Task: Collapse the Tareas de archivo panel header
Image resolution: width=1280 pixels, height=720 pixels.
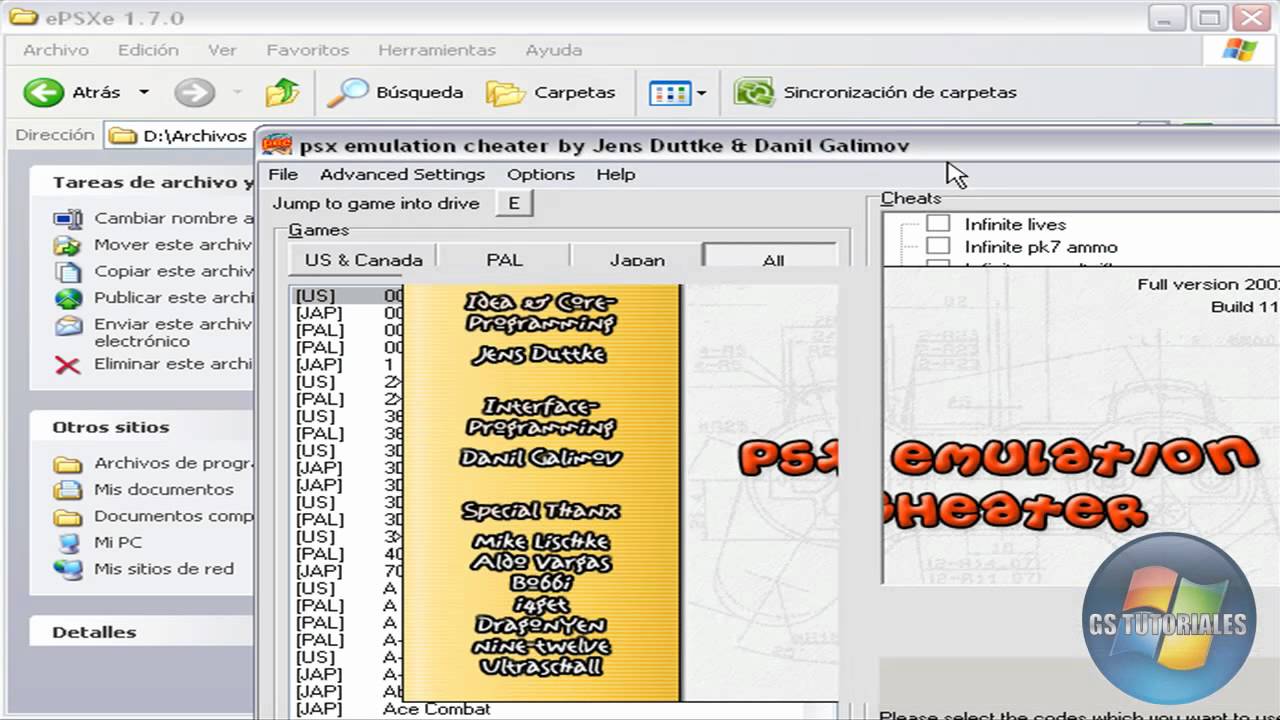Action: click(142, 183)
